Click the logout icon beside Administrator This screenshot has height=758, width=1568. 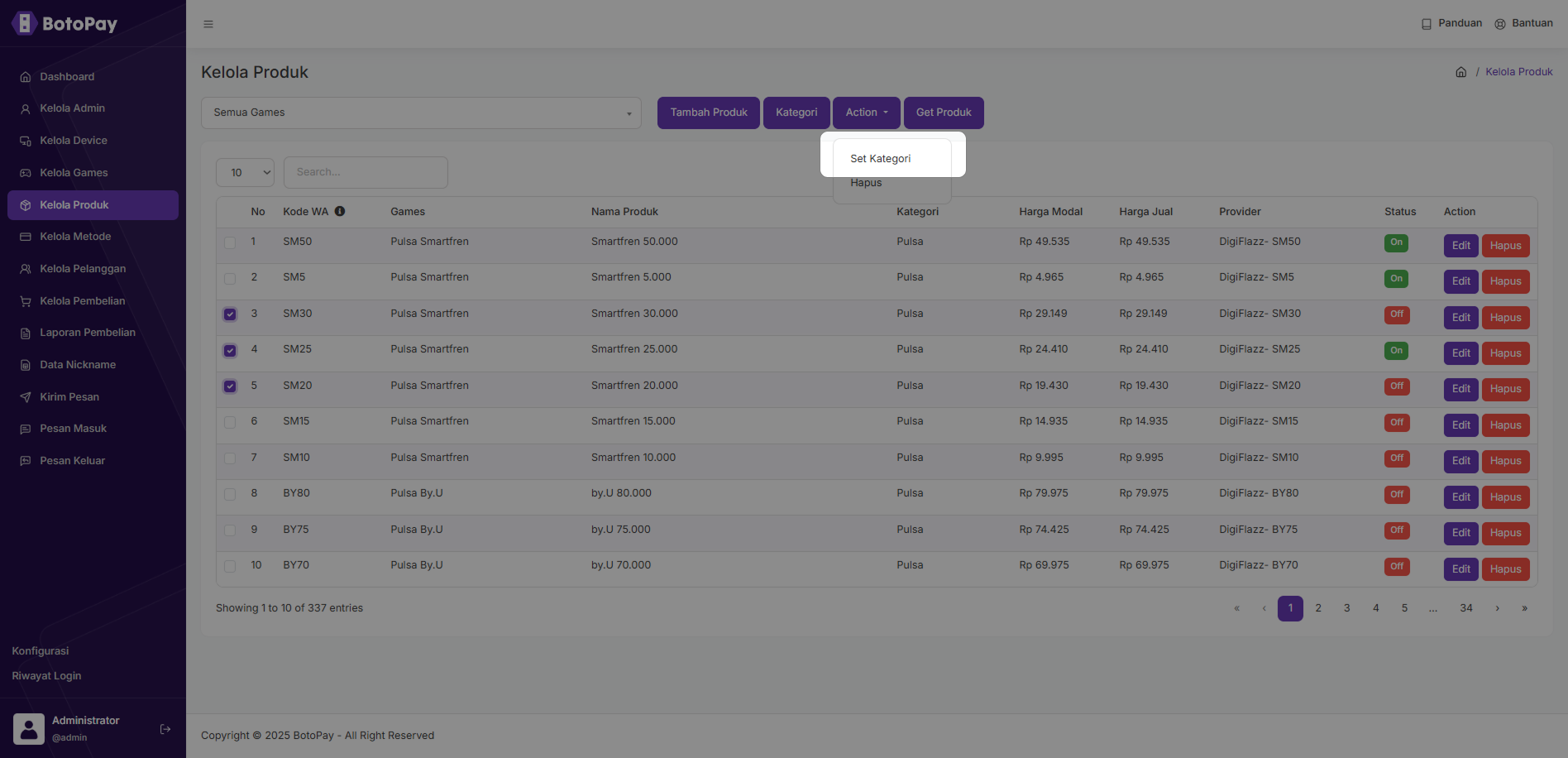pos(165,729)
